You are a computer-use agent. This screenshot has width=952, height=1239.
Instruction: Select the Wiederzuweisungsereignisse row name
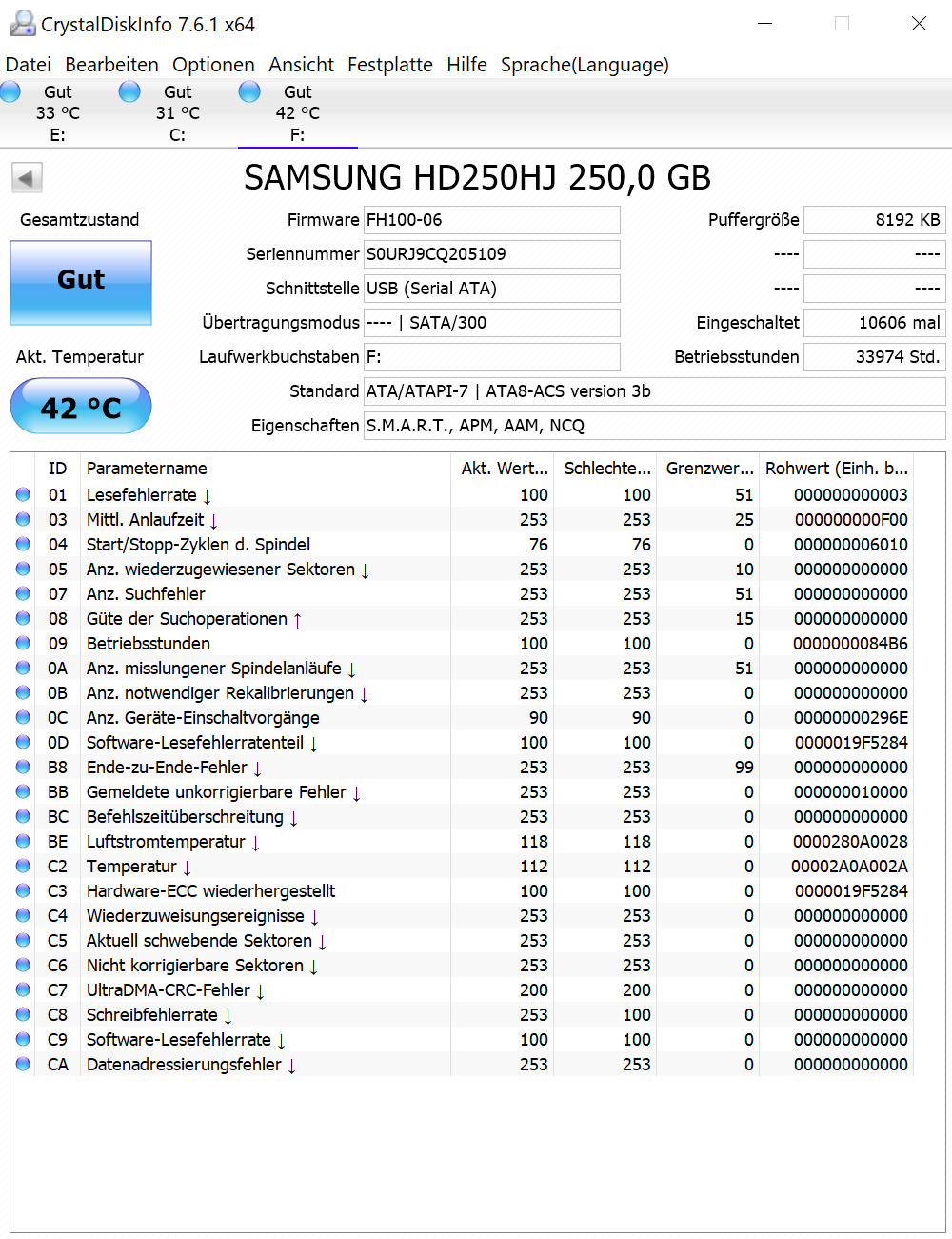pyautogui.click(x=203, y=915)
